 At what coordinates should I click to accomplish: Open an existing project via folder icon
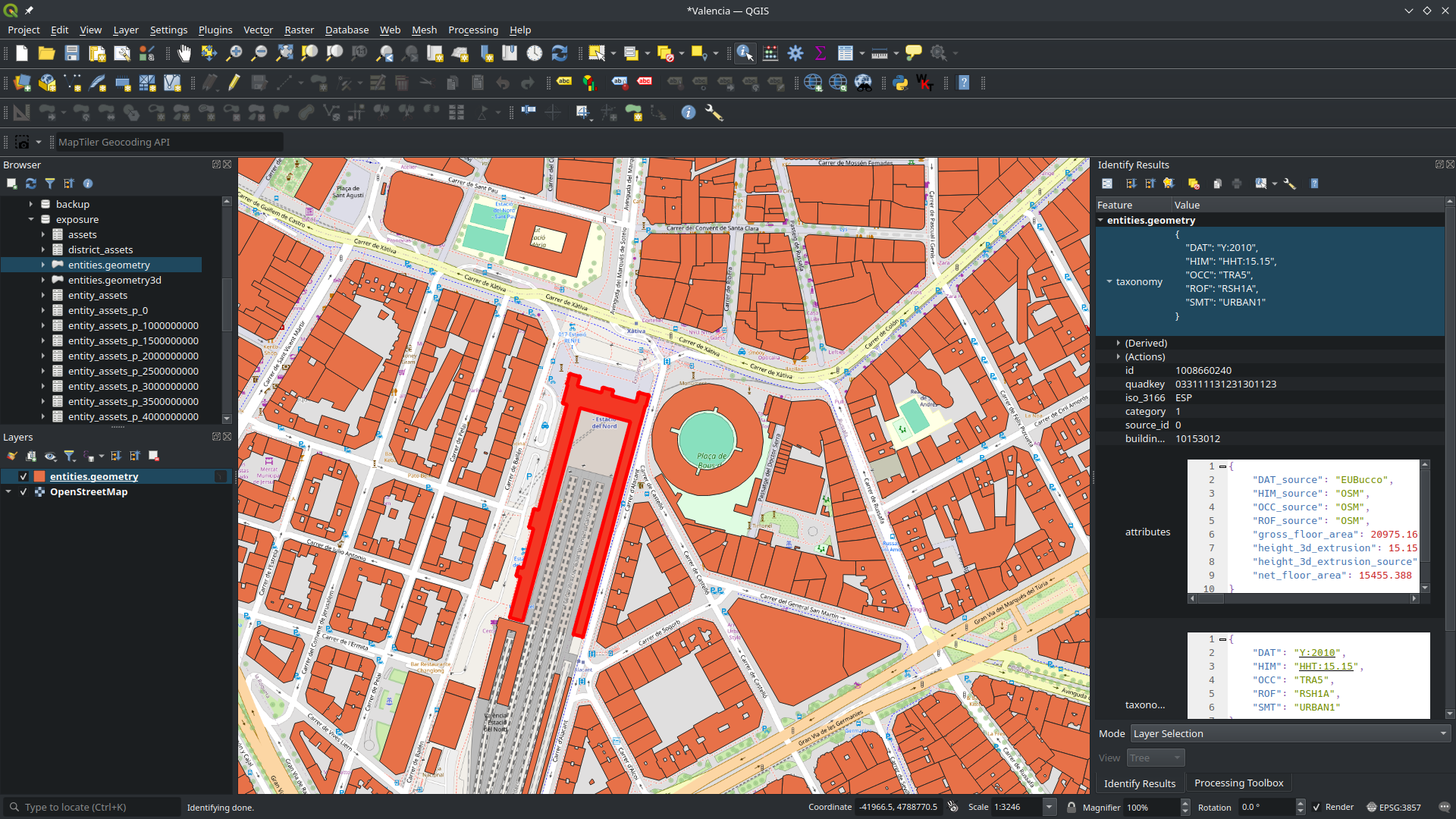click(x=46, y=53)
